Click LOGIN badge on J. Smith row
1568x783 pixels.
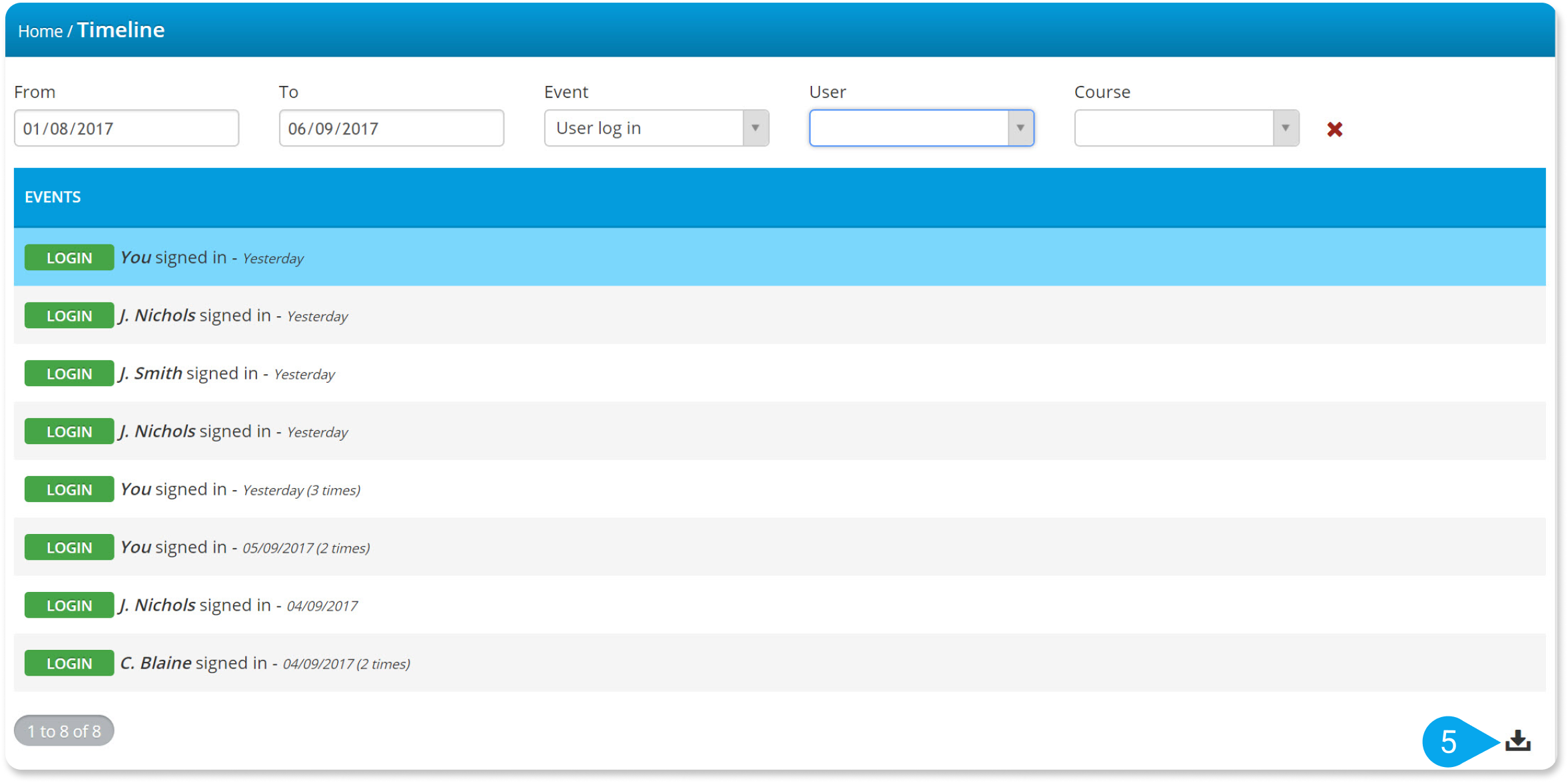tap(69, 374)
